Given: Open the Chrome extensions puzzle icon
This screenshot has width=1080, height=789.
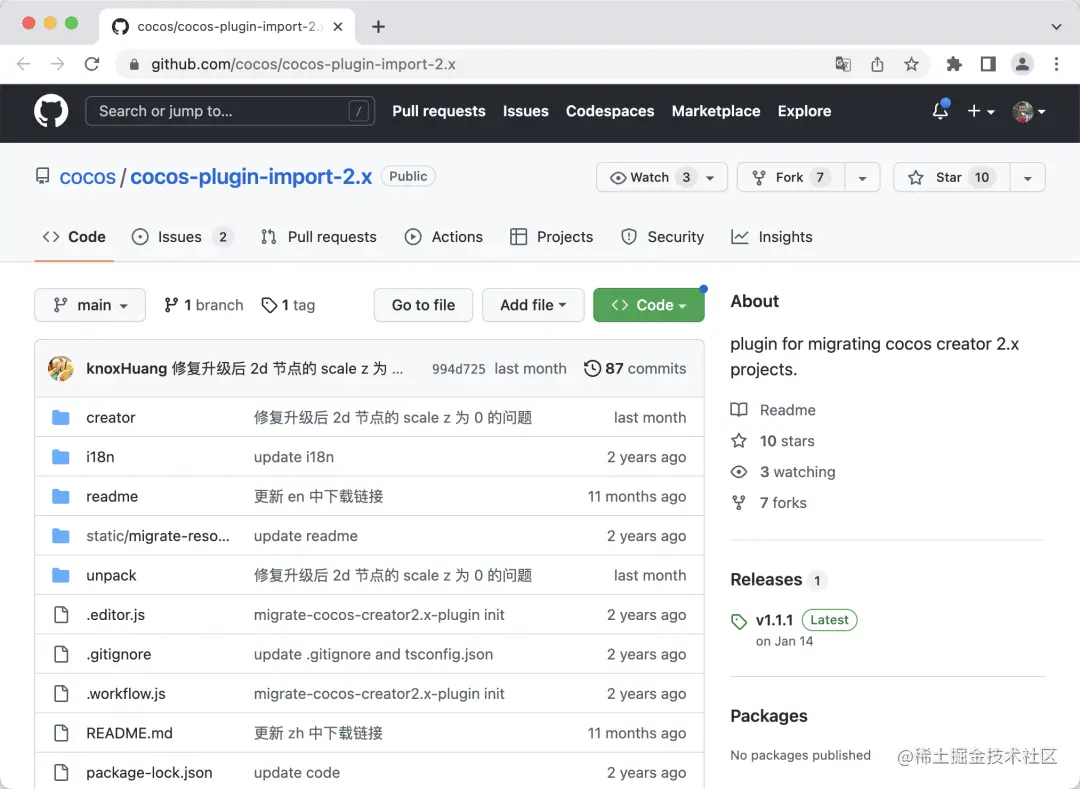Looking at the screenshot, I should [x=954, y=64].
